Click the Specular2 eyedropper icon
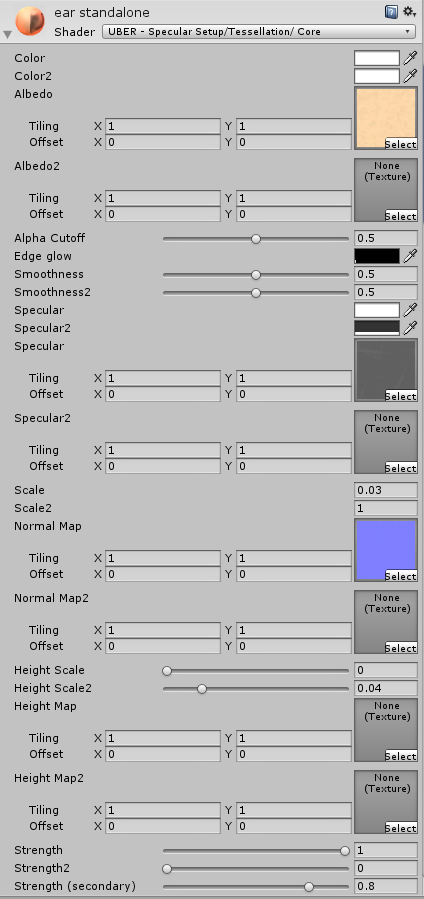Screen dimensions: 424x899 coord(410,328)
